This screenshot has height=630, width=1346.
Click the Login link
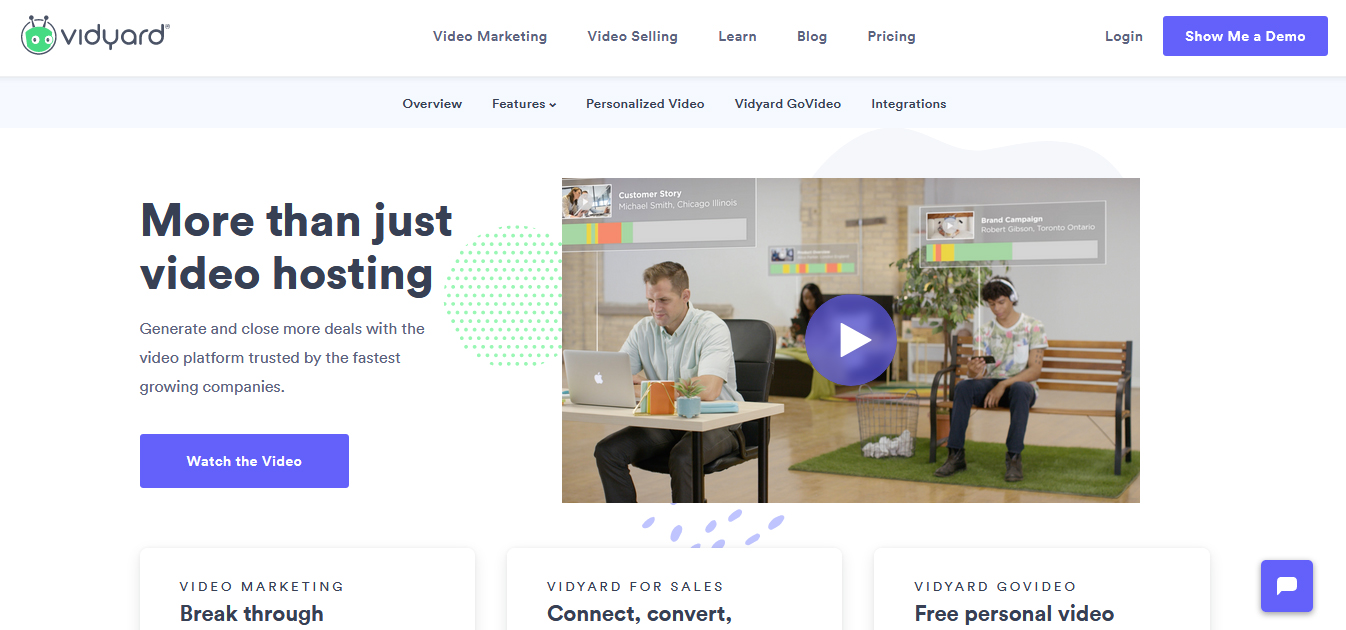tap(1124, 36)
